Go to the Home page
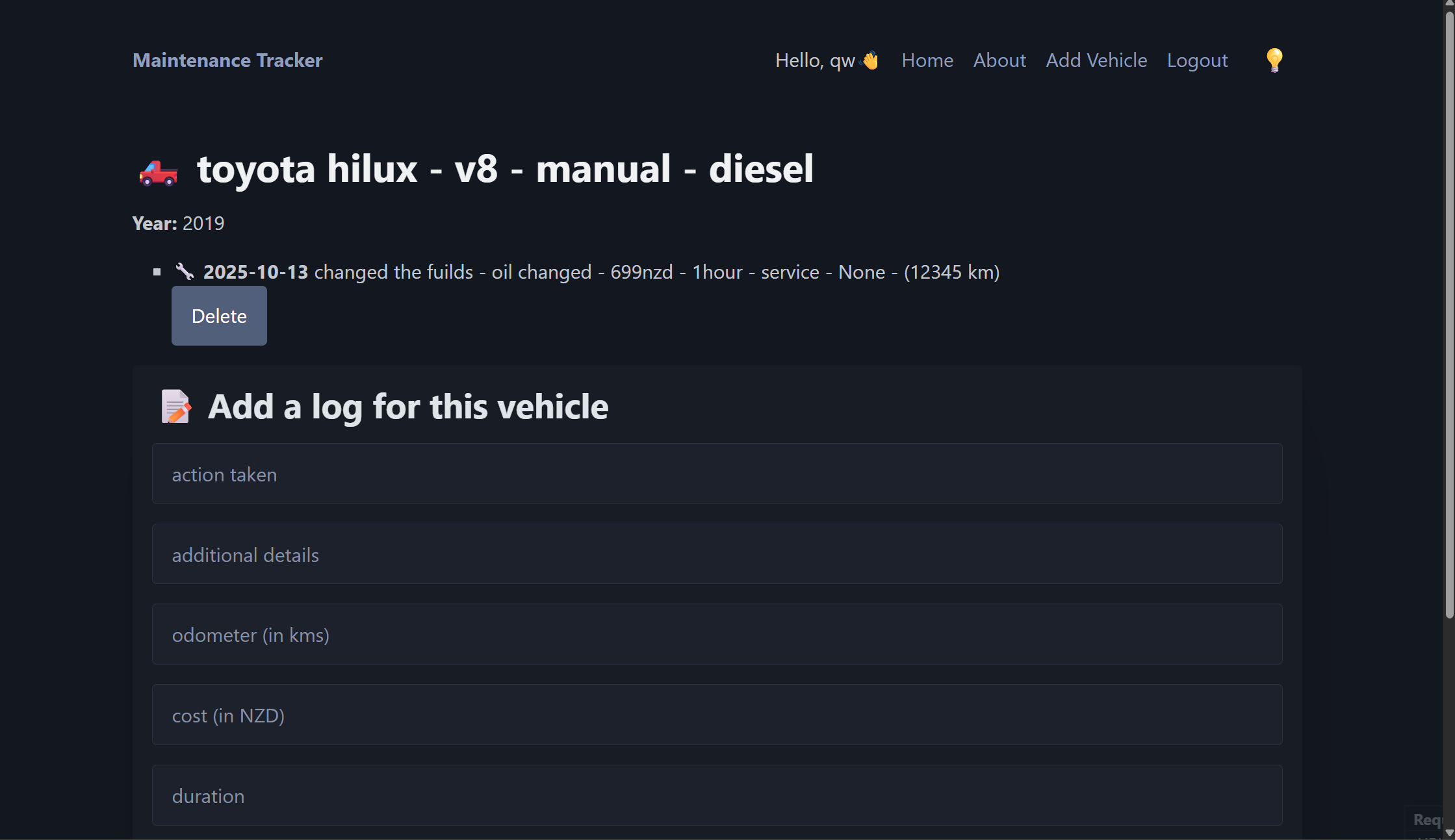Image resolution: width=1455 pixels, height=840 pixels. [927, 60]
